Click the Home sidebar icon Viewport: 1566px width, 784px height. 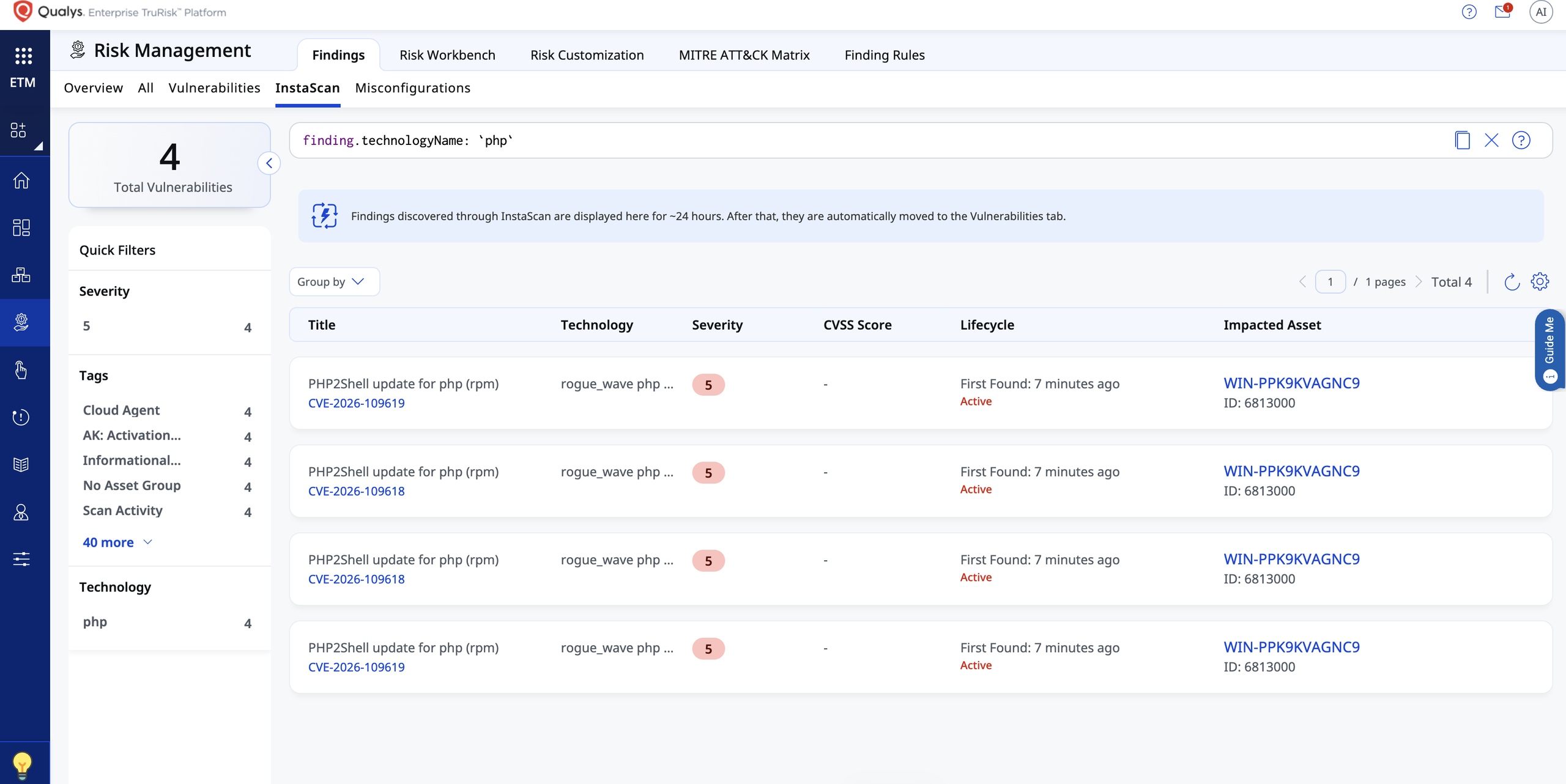coord(21,180)
